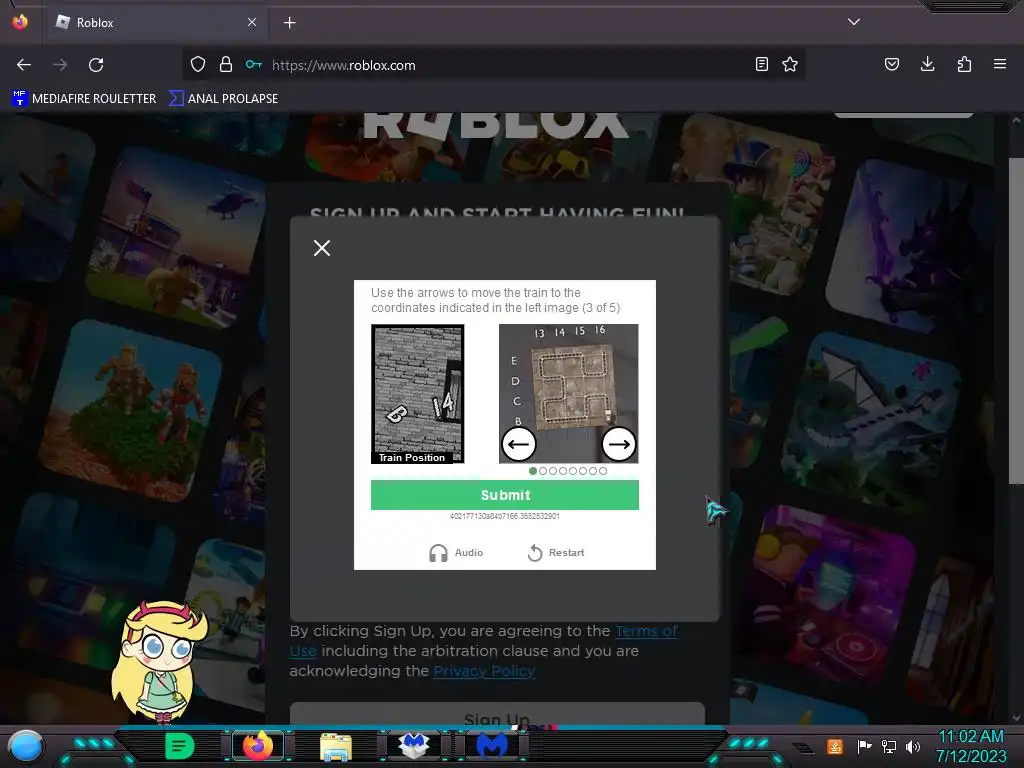Open the MEDIAFIRE ROULETTER bookmark
The height and width of the screenshot is (768, 1024).
pyautogui.click(x=84, y=99)
